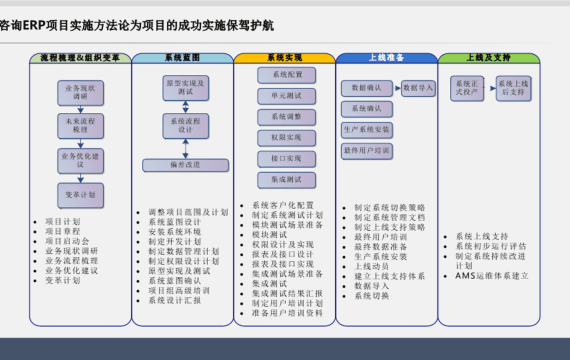The height and width of the screenshot is (360, 570).
Task: Click the 系统流程设计 flow box
Action: [x=185, y=126]
